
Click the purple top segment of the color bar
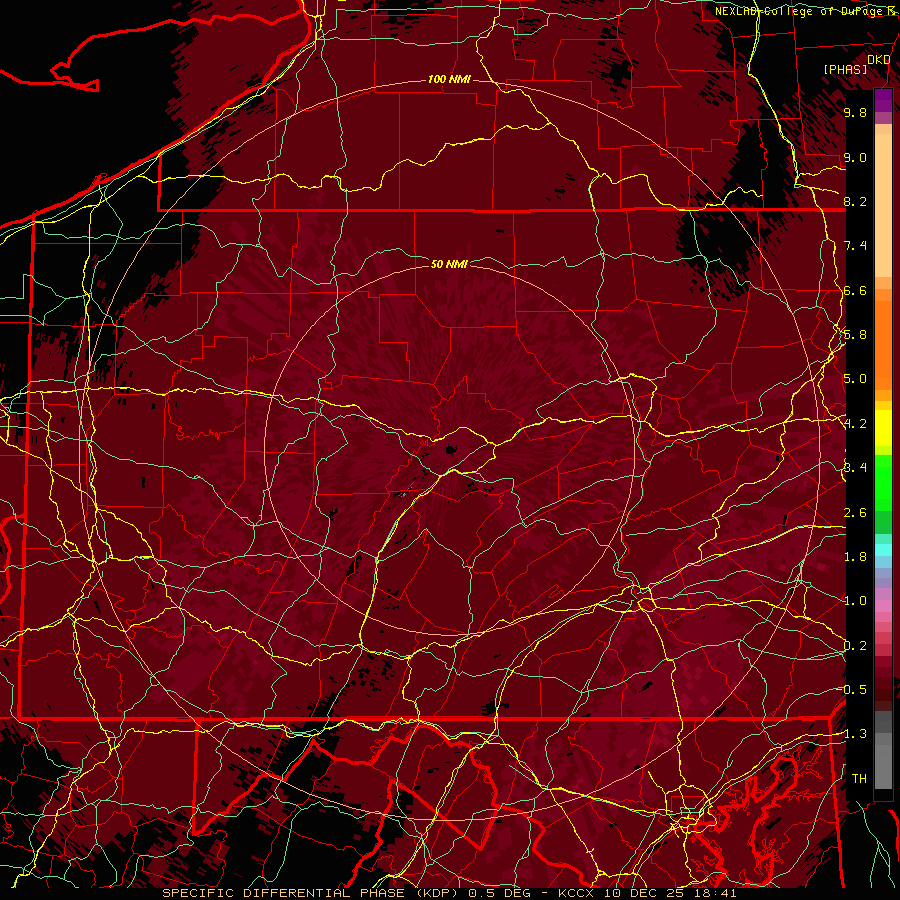pos(883,100)
